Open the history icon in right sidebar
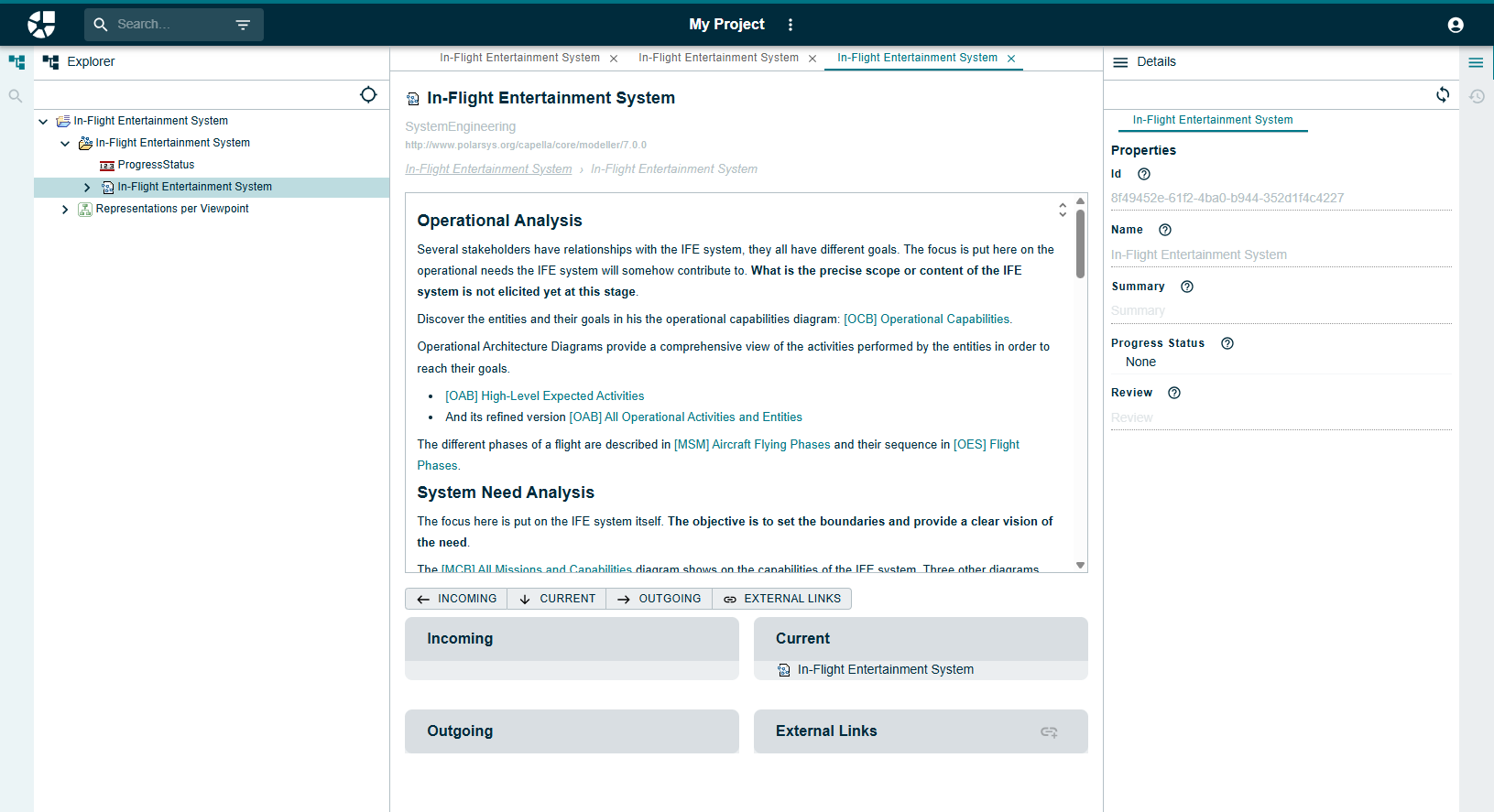 (1477, 96)
